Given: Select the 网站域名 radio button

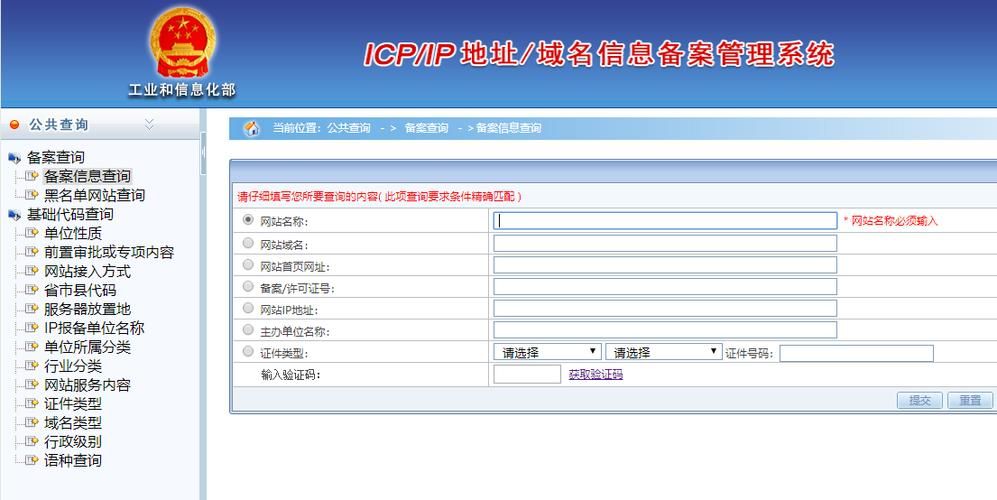Looking at the screenshot, I should click(x=248, y=243).
